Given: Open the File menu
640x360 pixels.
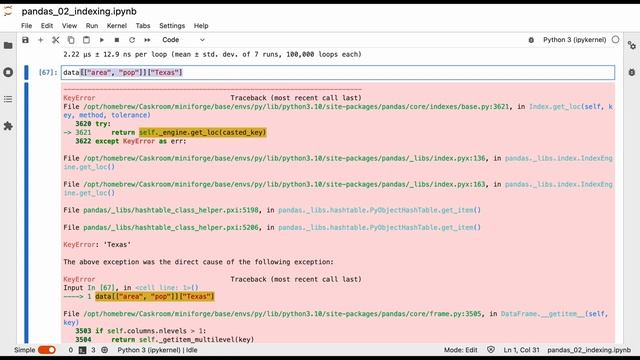Looking at the screenshot, I should tap(27, 26).
